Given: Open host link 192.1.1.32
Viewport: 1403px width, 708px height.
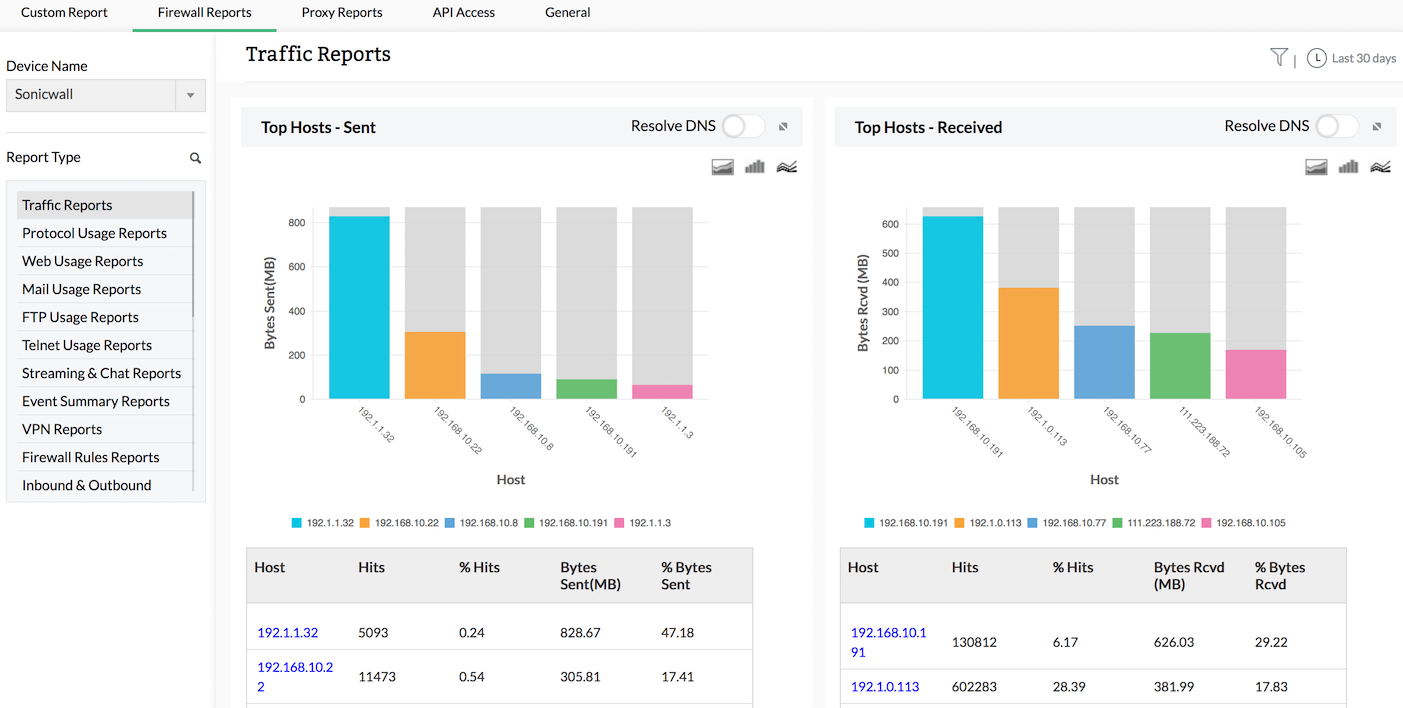Looking at the screenshot, I should click(287, 633).
